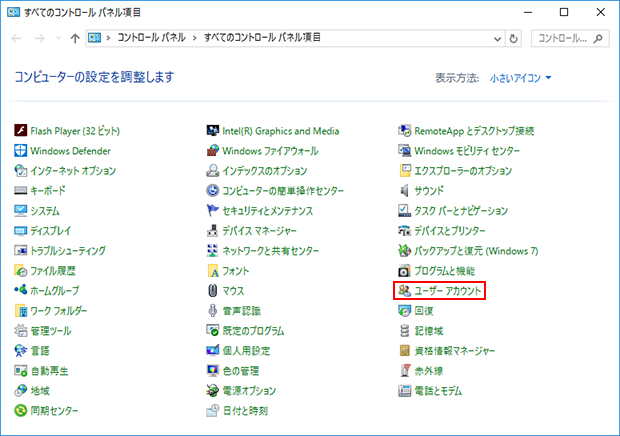Select すべてのコントロール パネル項目 in the breadcrumb
Screen dimensions: 620x436
click(x=262, y=38)
